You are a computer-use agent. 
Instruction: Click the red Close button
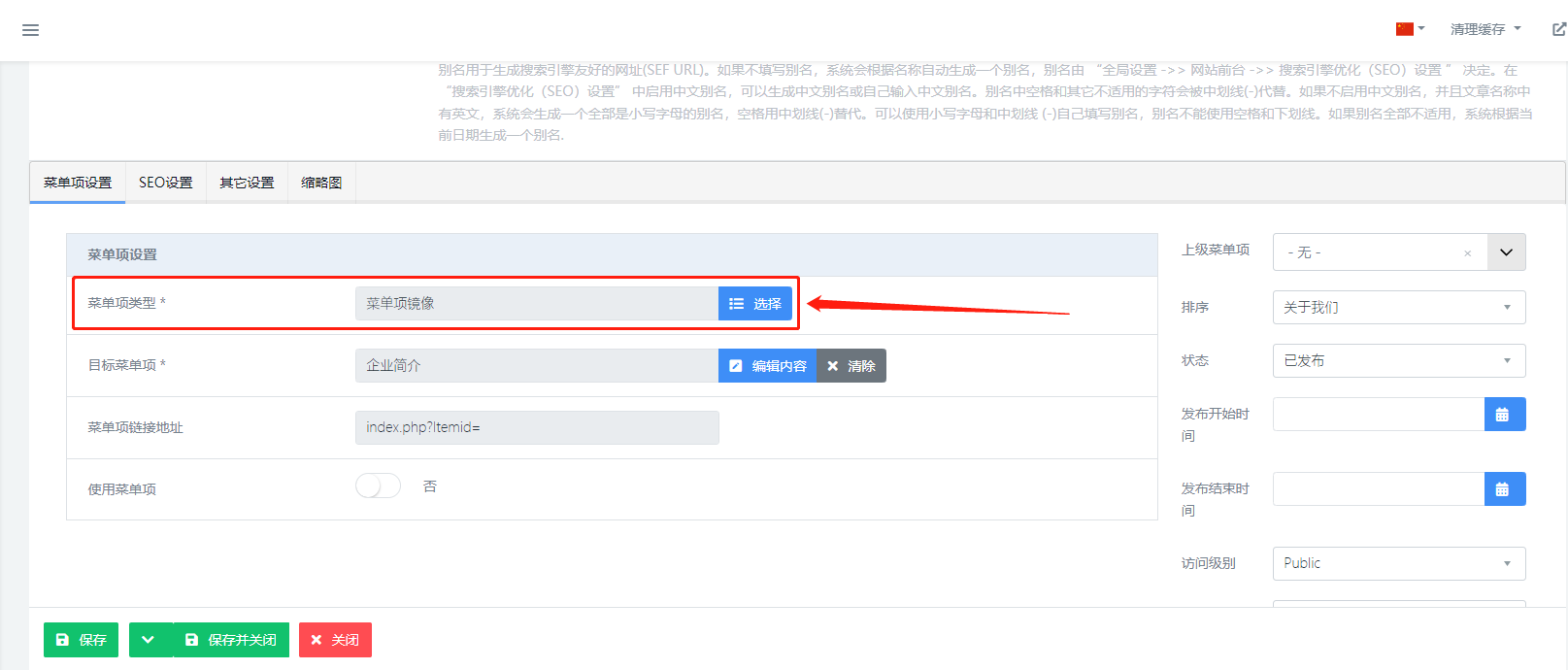[335, 640]
